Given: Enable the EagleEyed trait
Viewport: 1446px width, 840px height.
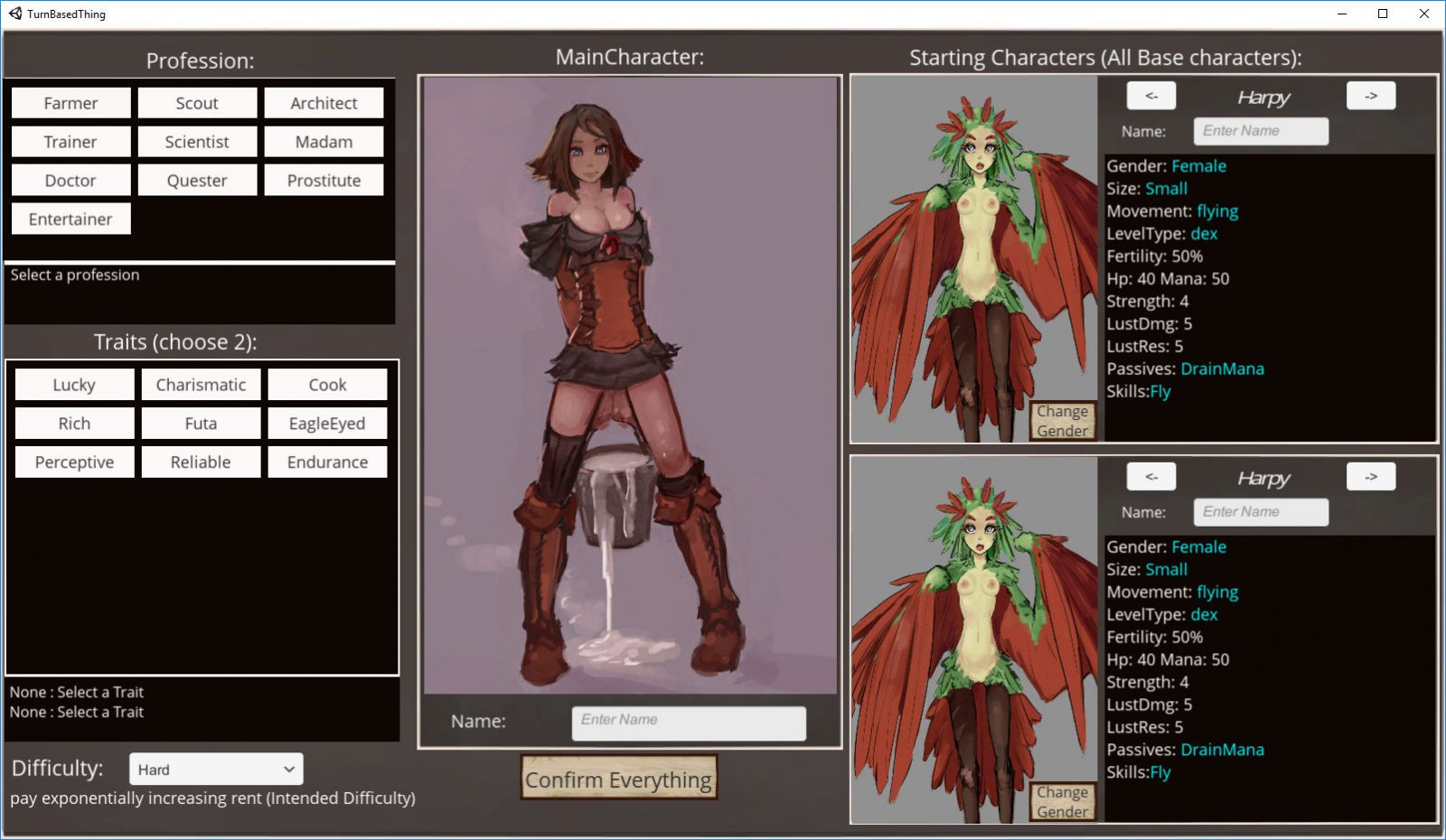Looking at the screenshot, I should pyautogui.click(x=327, y=424).
